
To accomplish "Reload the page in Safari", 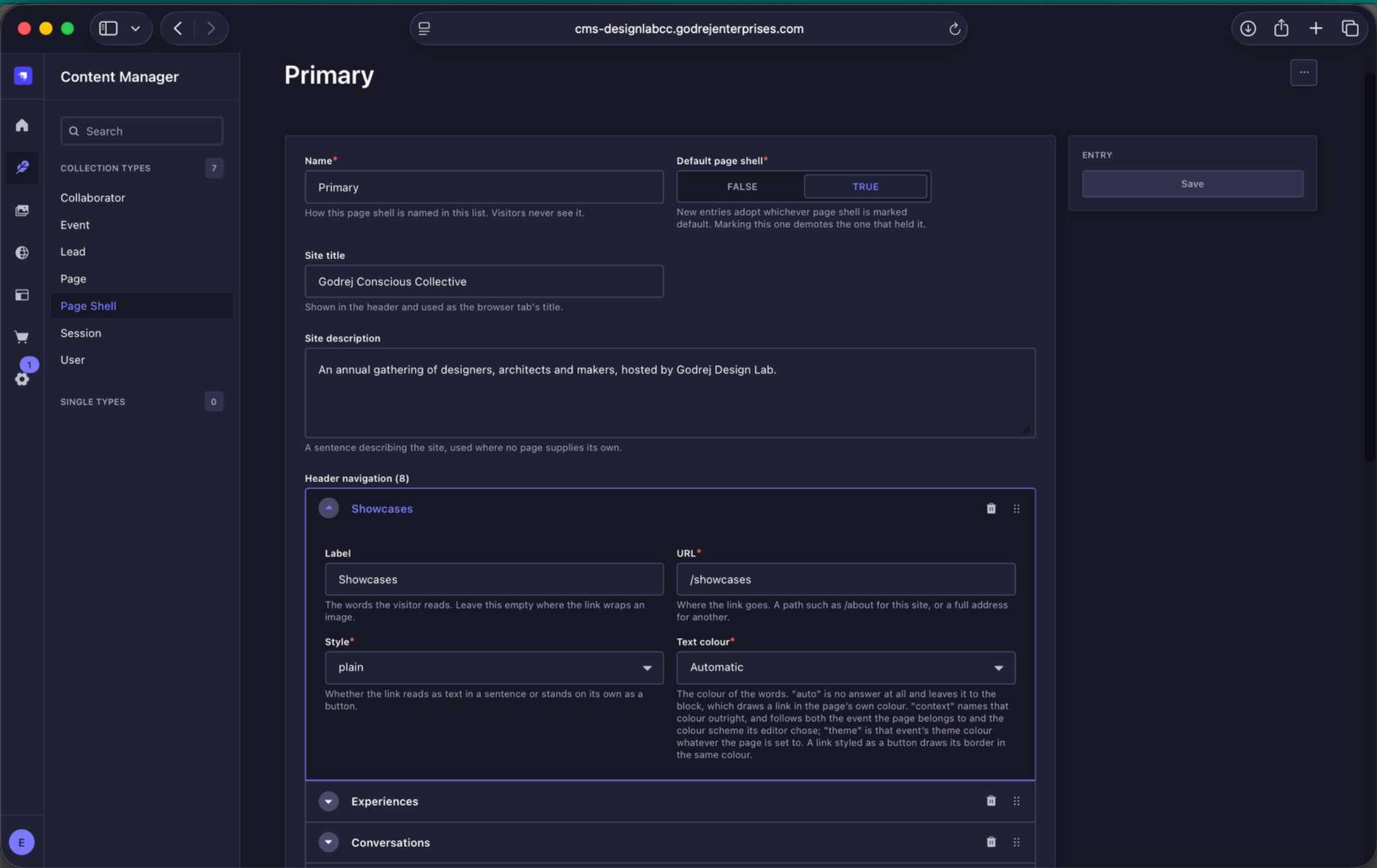I will click(x=954, y=29).
